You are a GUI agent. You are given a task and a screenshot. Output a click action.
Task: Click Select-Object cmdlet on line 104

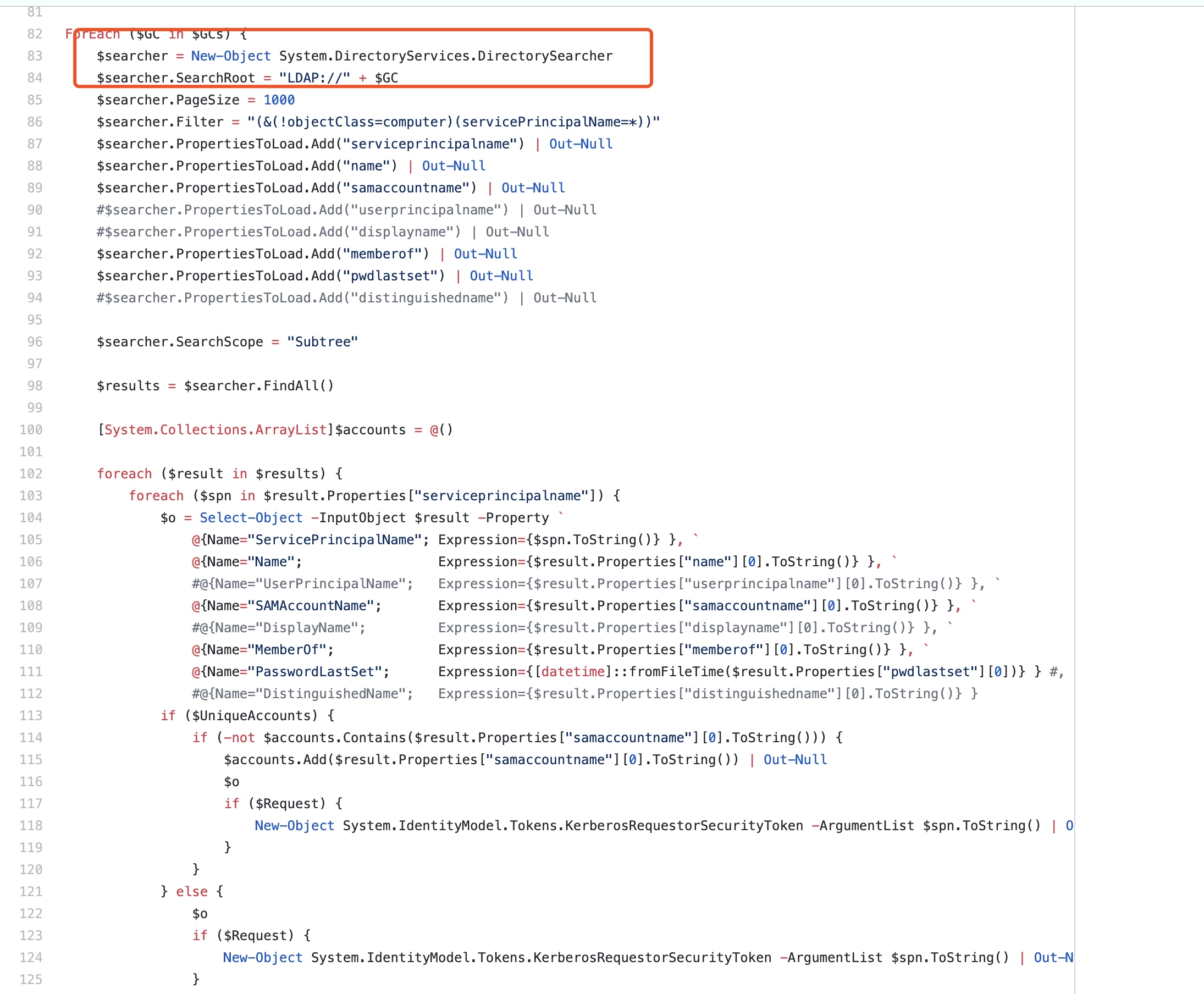point(251,518)
